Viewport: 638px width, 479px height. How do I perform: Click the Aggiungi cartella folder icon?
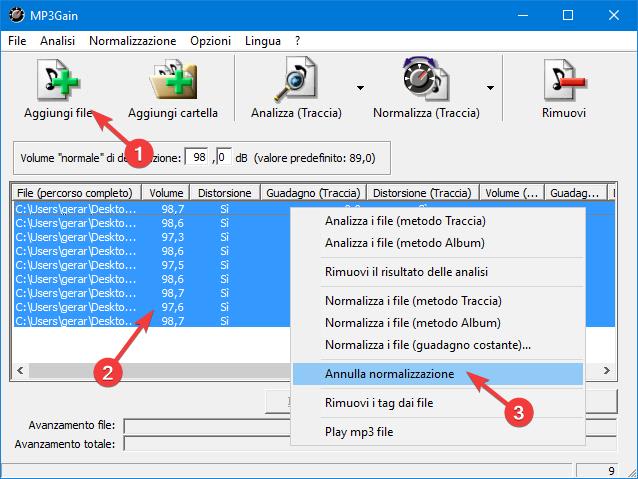[x=173, y=80]
